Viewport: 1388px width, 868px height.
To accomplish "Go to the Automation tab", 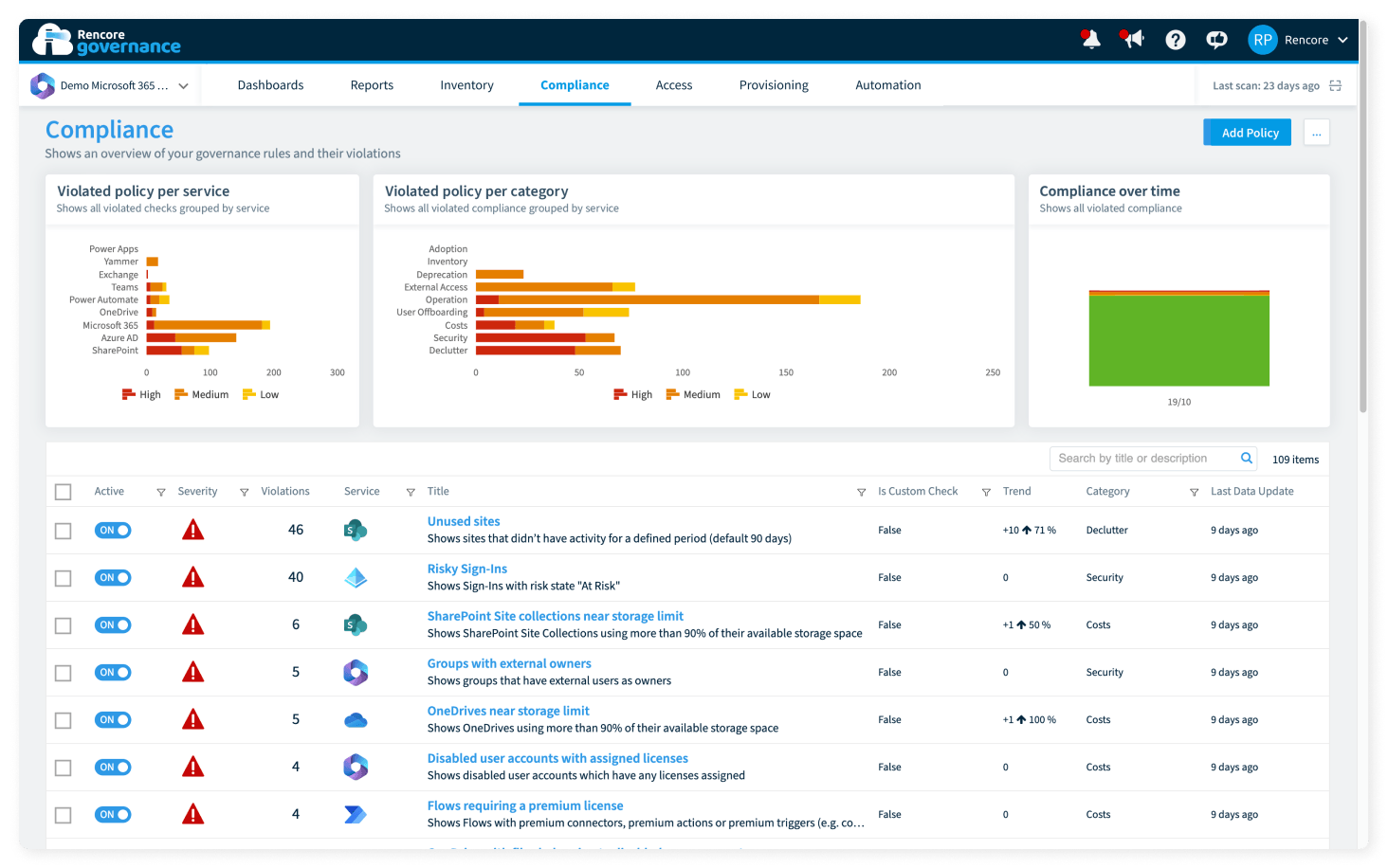I will tap(888, 85).
